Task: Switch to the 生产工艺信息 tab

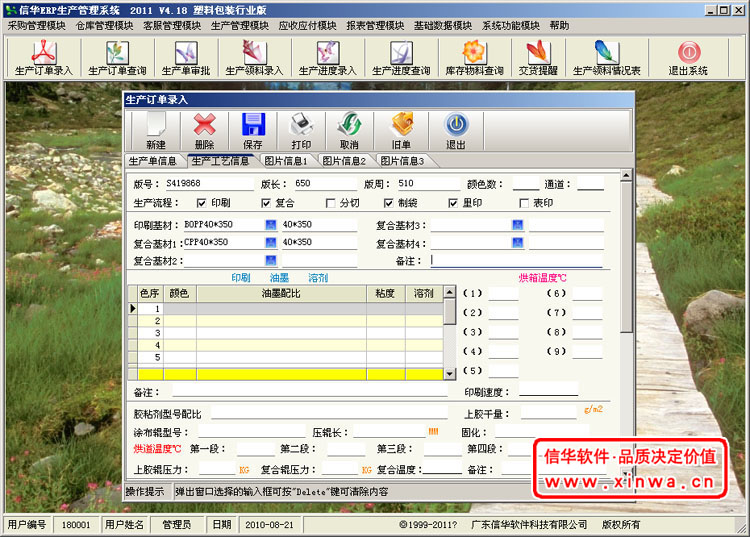Action: coord(221,161)
